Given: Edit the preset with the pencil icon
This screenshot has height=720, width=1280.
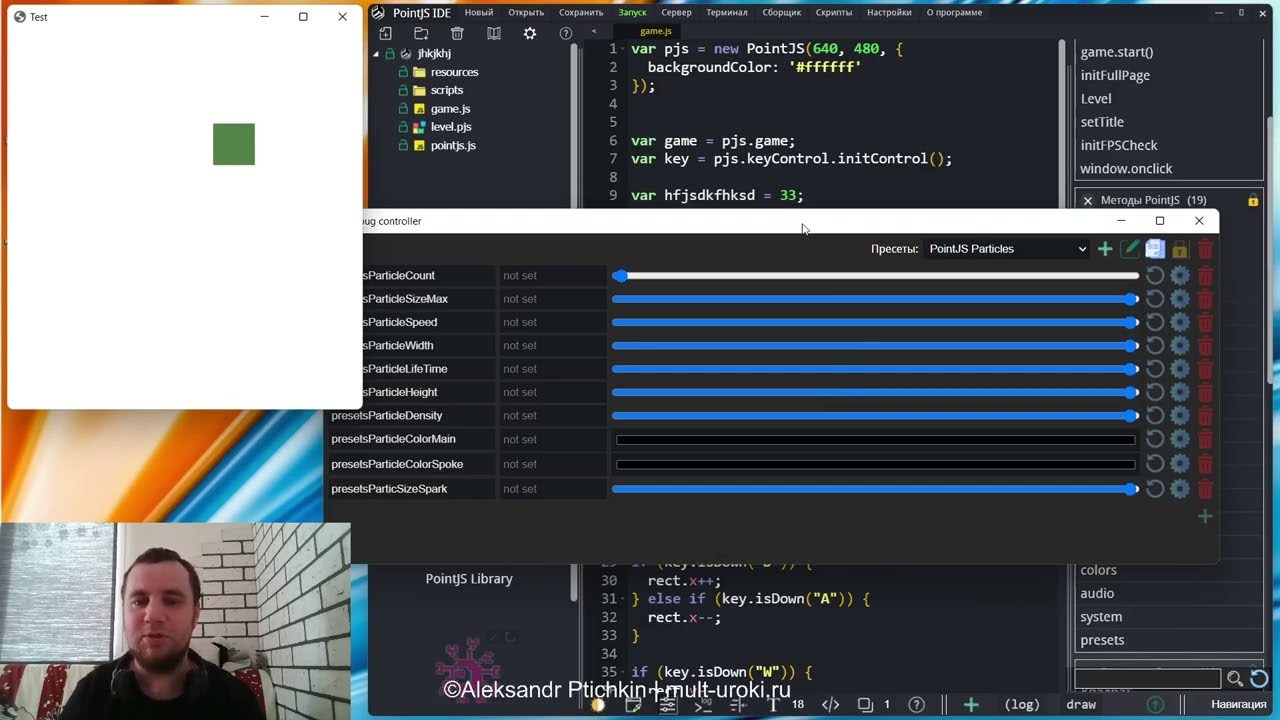Looking at the screenshot, I should [x=1131, y=249].
